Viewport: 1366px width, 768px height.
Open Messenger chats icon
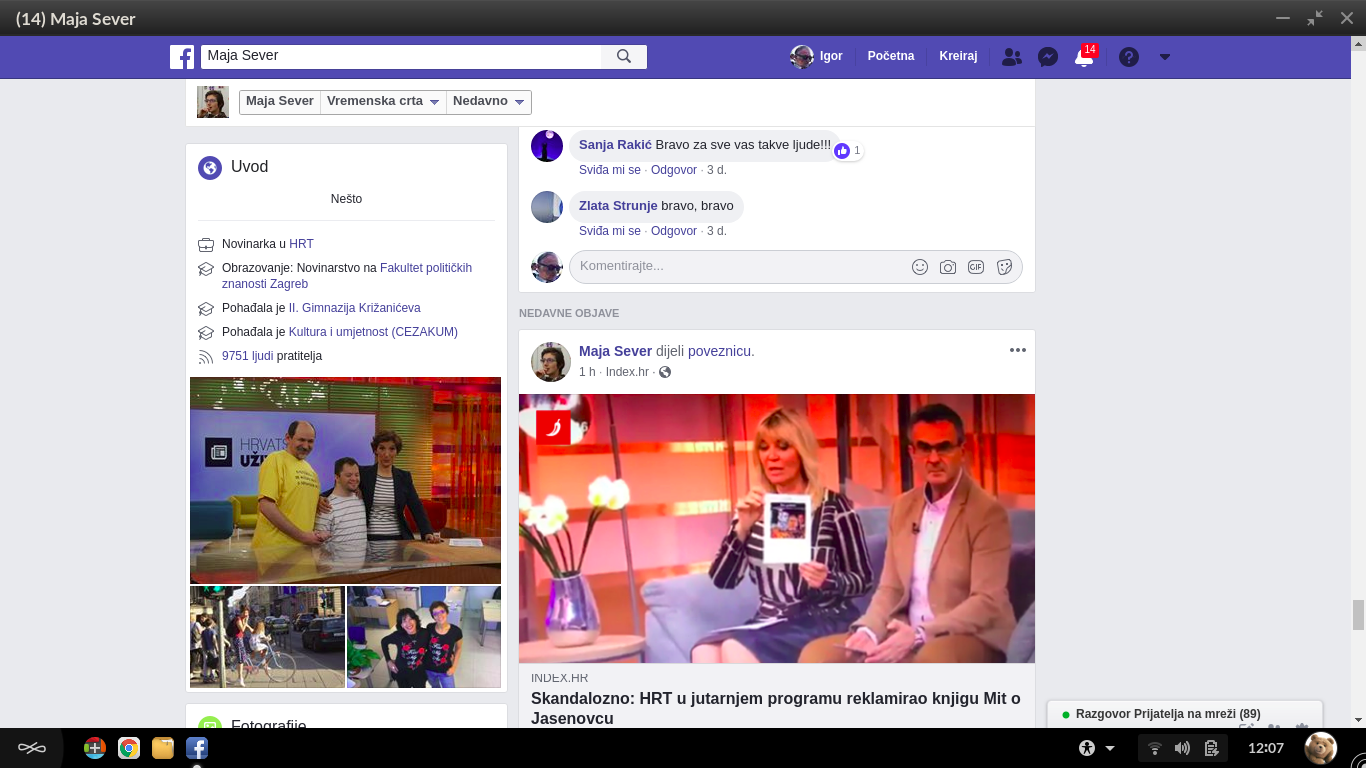1047,57
